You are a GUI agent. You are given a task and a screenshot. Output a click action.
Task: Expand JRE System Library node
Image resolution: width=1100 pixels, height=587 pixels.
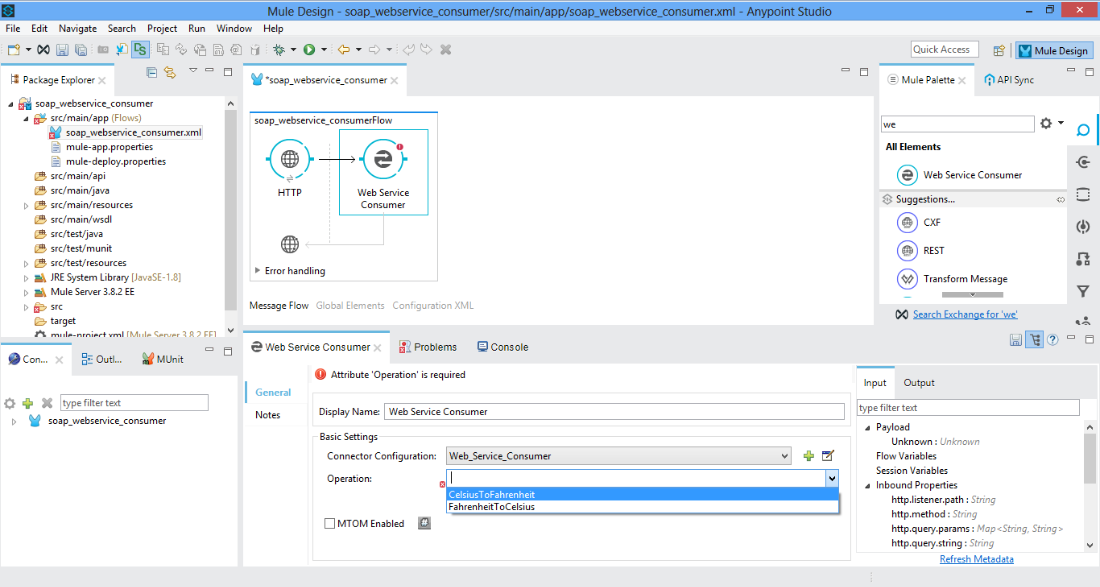(x=26, y=278)
